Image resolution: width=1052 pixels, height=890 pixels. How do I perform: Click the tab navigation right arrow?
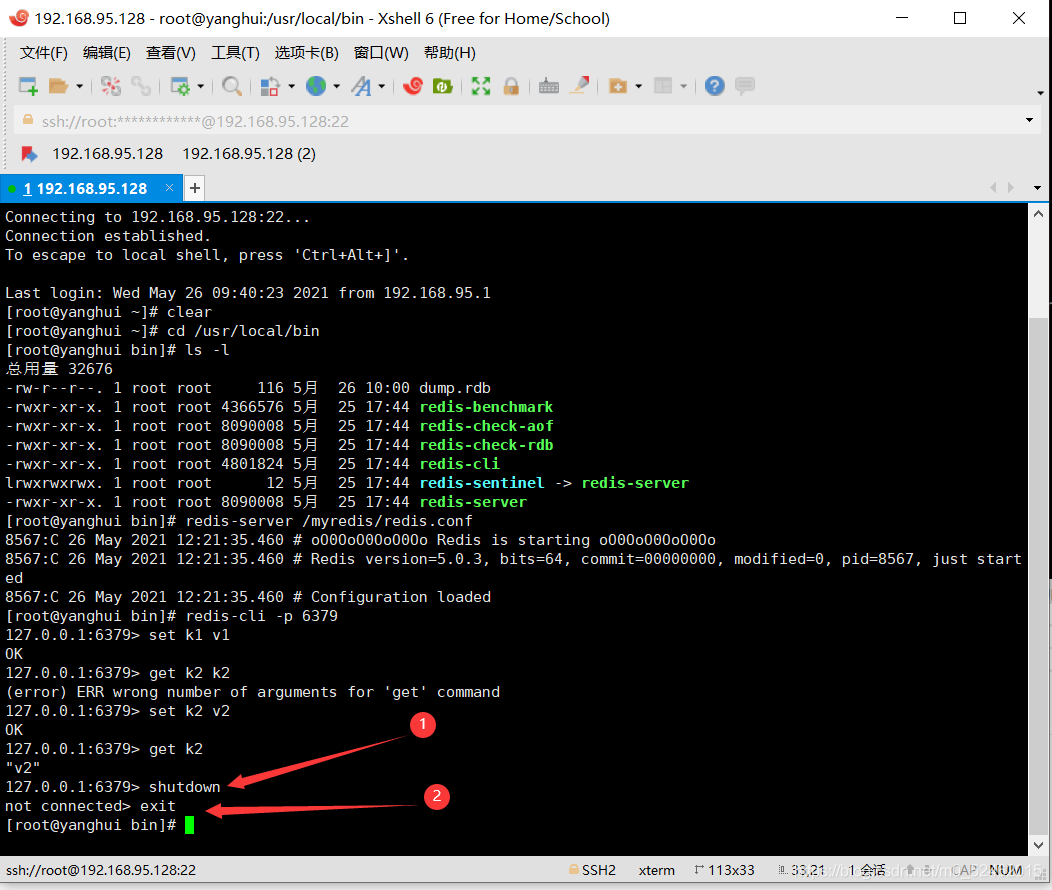(x=1010, y=188)
